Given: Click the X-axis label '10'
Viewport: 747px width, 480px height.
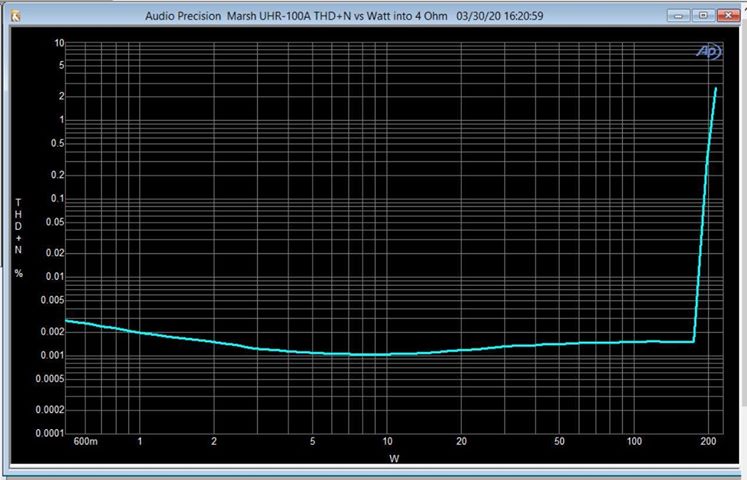Looking at the screenshot, I should coord(387,441).
